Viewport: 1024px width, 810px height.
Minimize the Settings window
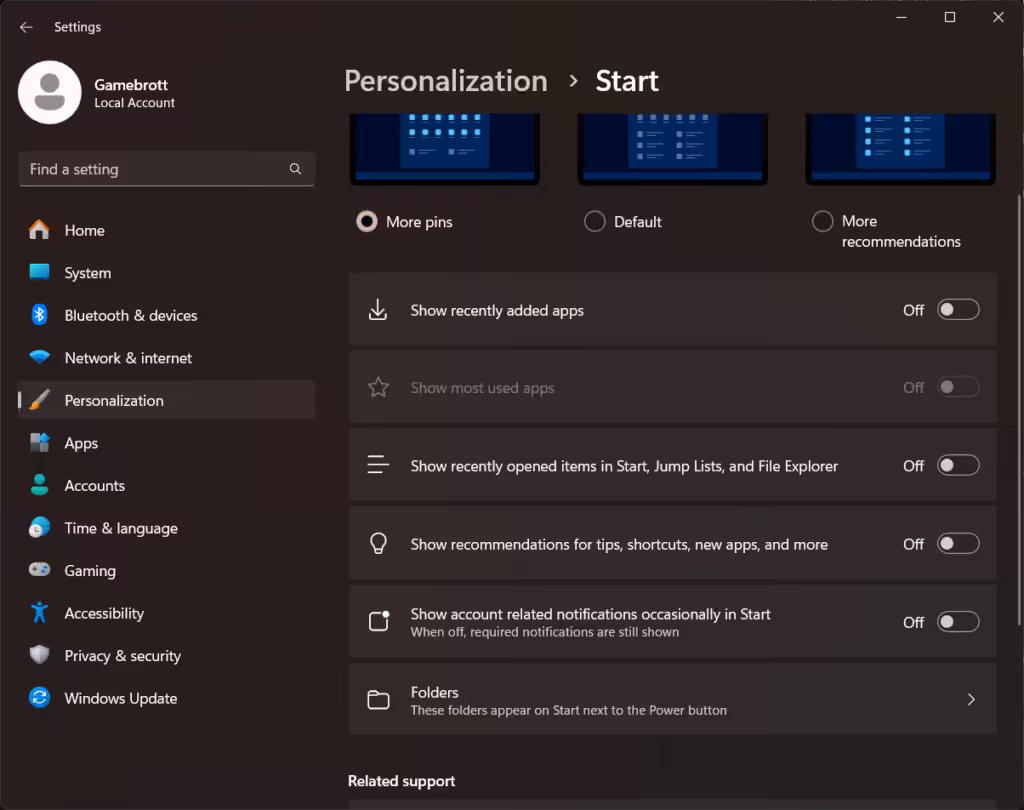[902, 17]
